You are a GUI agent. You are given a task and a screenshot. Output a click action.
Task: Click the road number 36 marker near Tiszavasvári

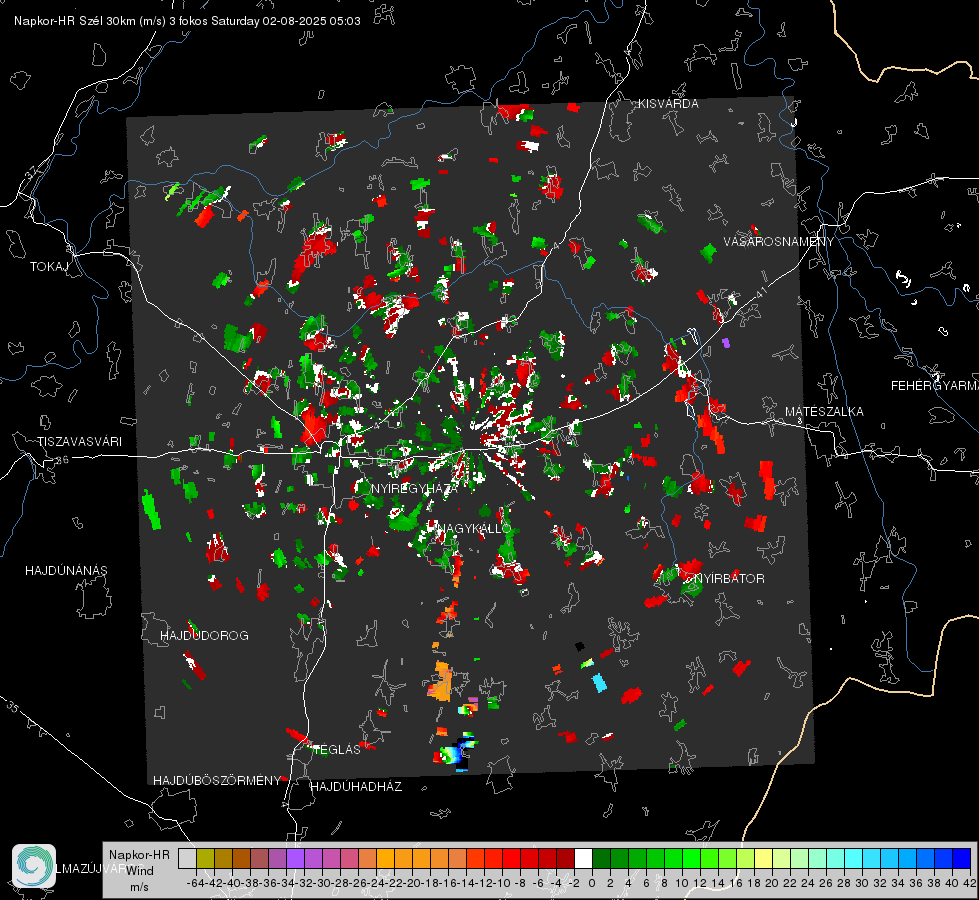pos(62,460)
